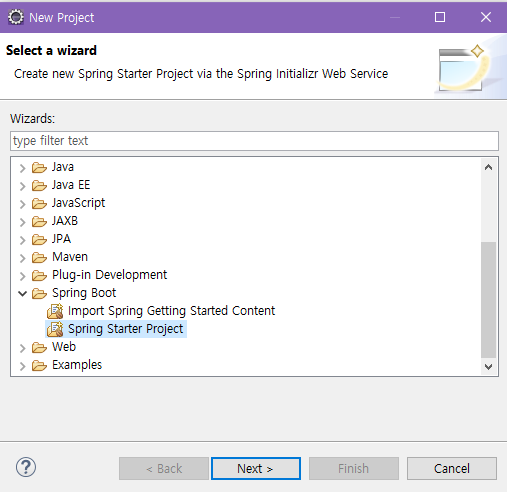
Task: Go to the next wizard page
Action: point(256,468)
